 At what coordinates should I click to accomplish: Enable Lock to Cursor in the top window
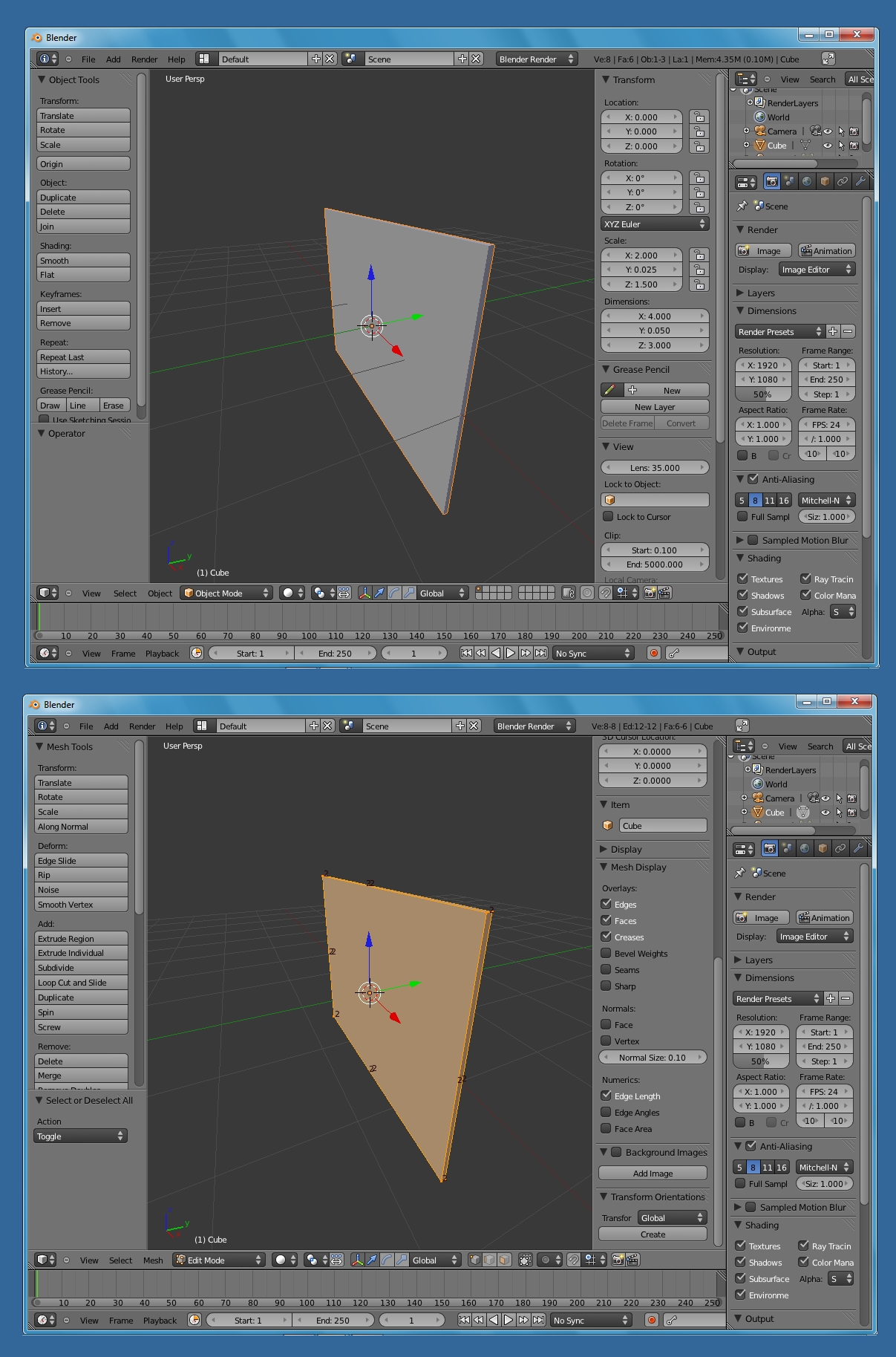608,516
